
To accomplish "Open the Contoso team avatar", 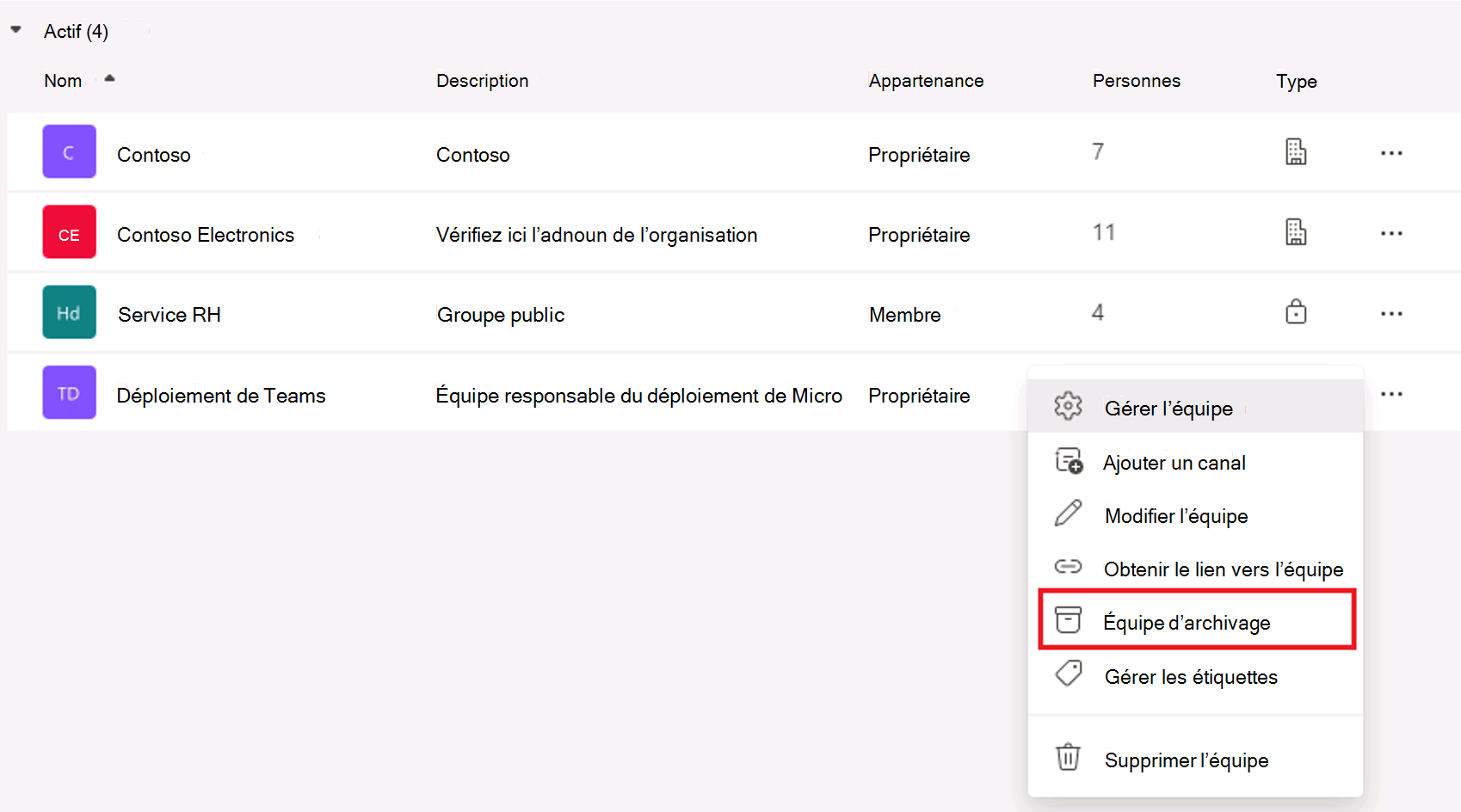I will pos(69,152).
